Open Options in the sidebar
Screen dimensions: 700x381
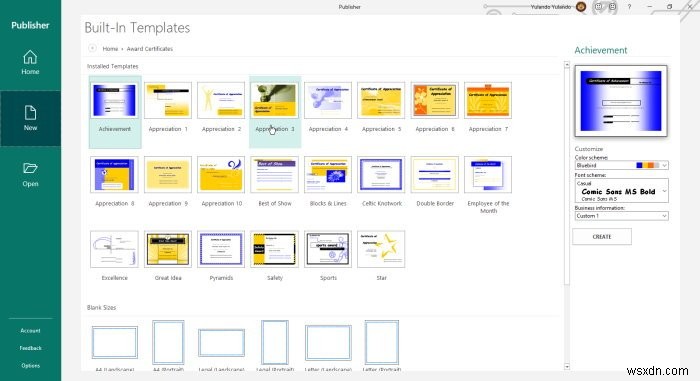coord(30,365)
